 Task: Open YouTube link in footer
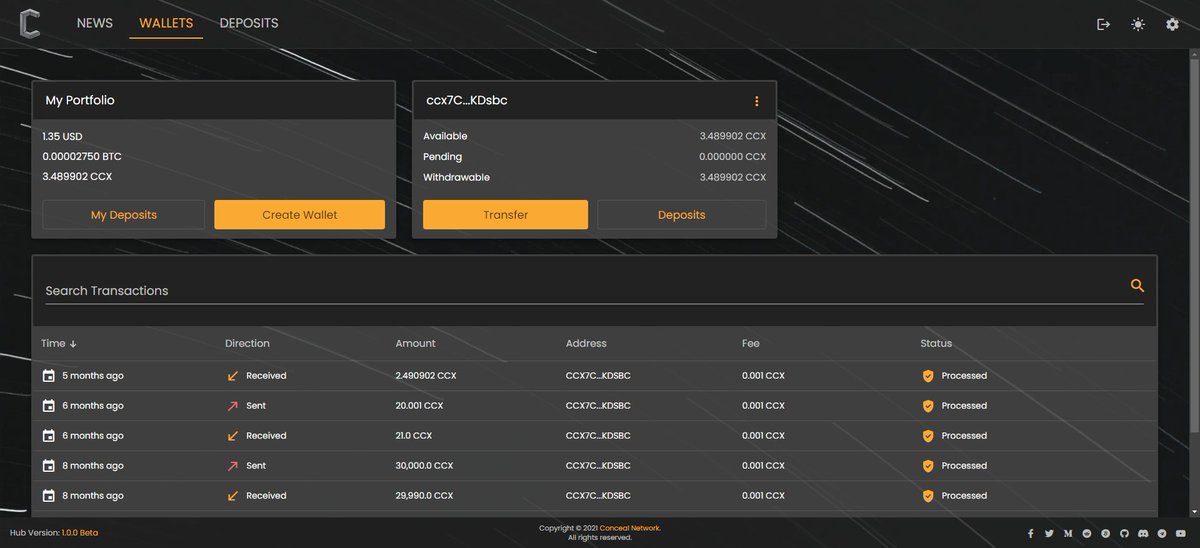tap(1180, 534)
